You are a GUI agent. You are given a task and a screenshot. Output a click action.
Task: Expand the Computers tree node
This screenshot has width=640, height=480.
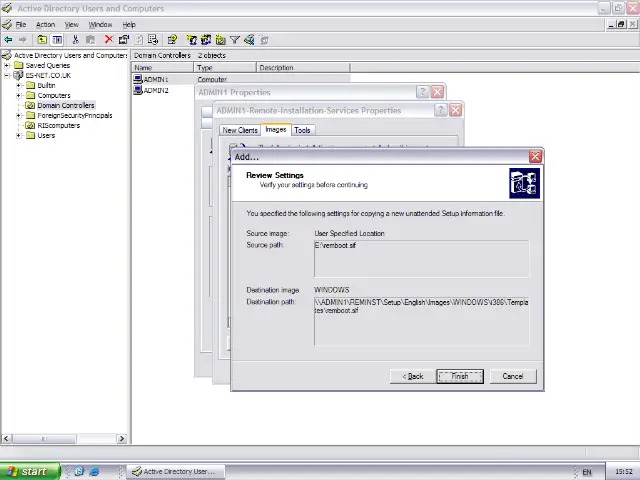coord(19,96)
